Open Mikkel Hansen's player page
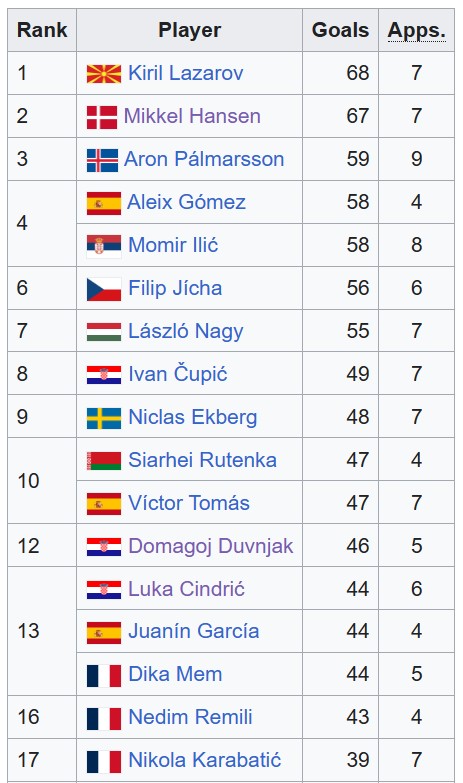 click(x=192, y=116)
